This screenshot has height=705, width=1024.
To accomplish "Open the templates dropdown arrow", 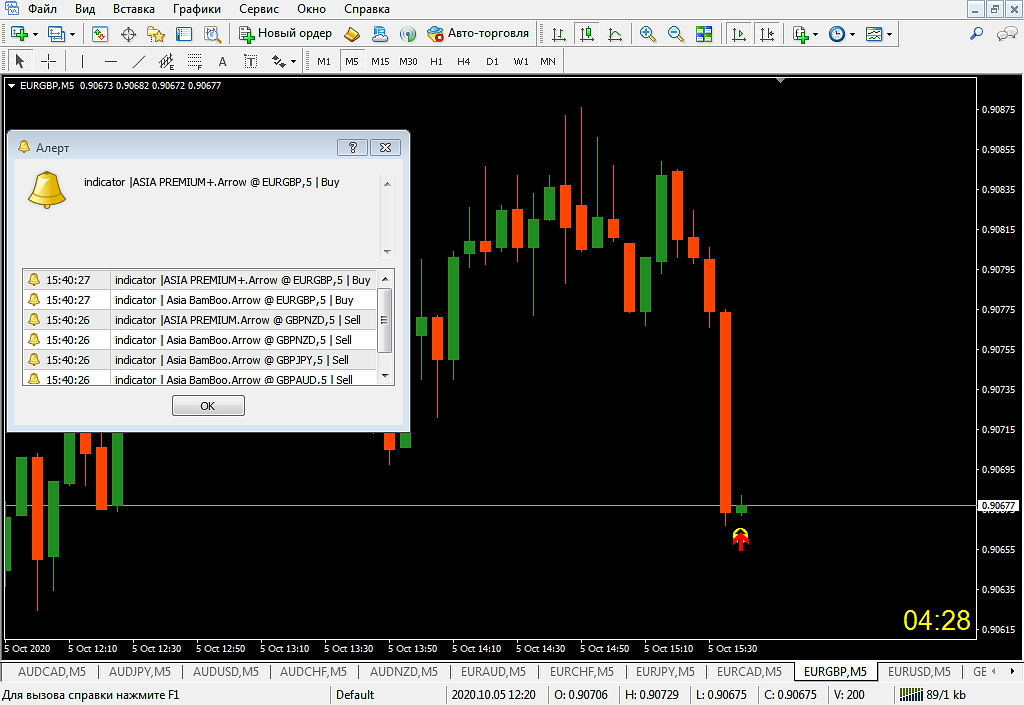I will (x=889, y=34).
